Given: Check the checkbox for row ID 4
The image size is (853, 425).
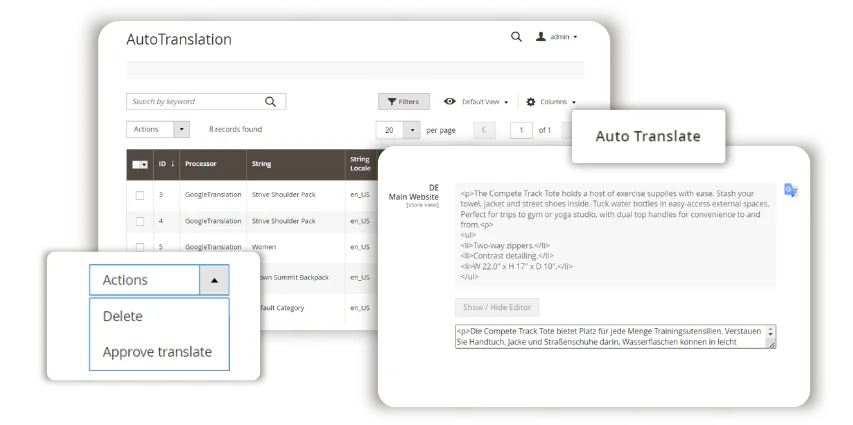Looking at the screenshot, I should point(140,221).
